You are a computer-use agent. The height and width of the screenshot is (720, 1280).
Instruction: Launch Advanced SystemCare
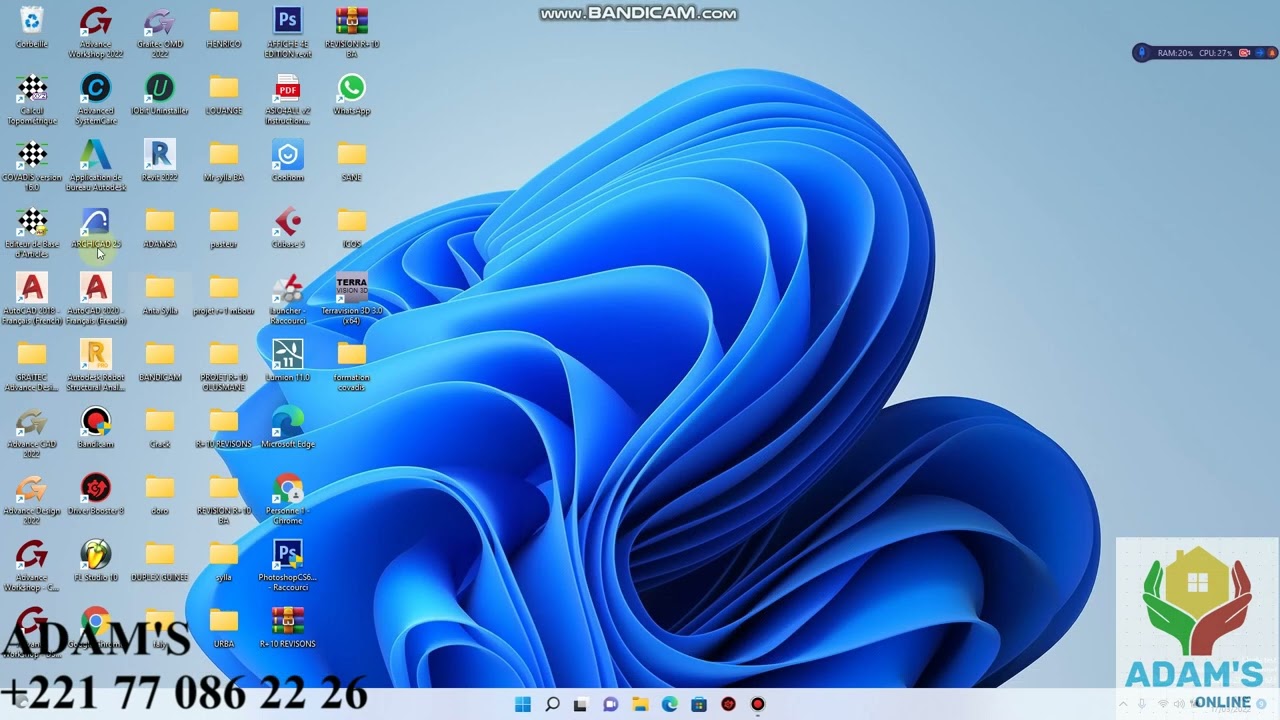(x=96, y=99)
